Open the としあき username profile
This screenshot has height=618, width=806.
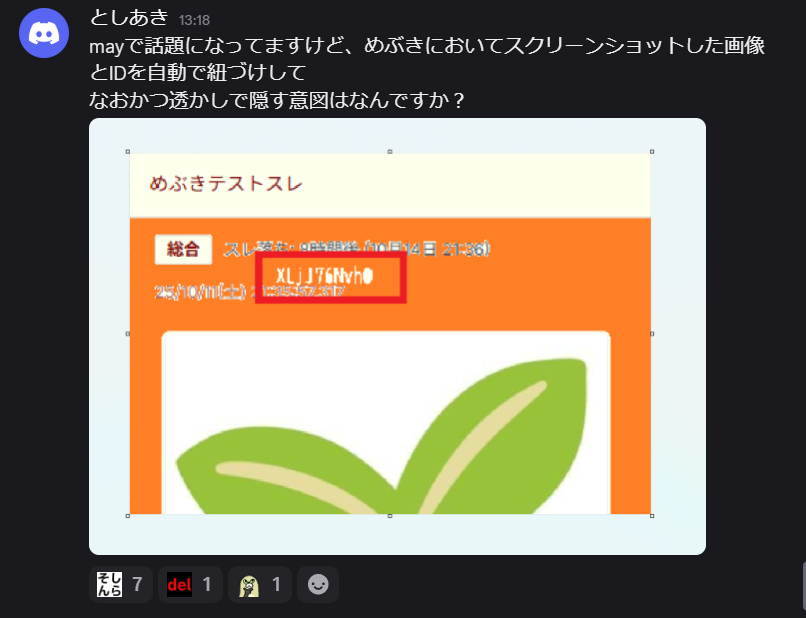[129, 18]
